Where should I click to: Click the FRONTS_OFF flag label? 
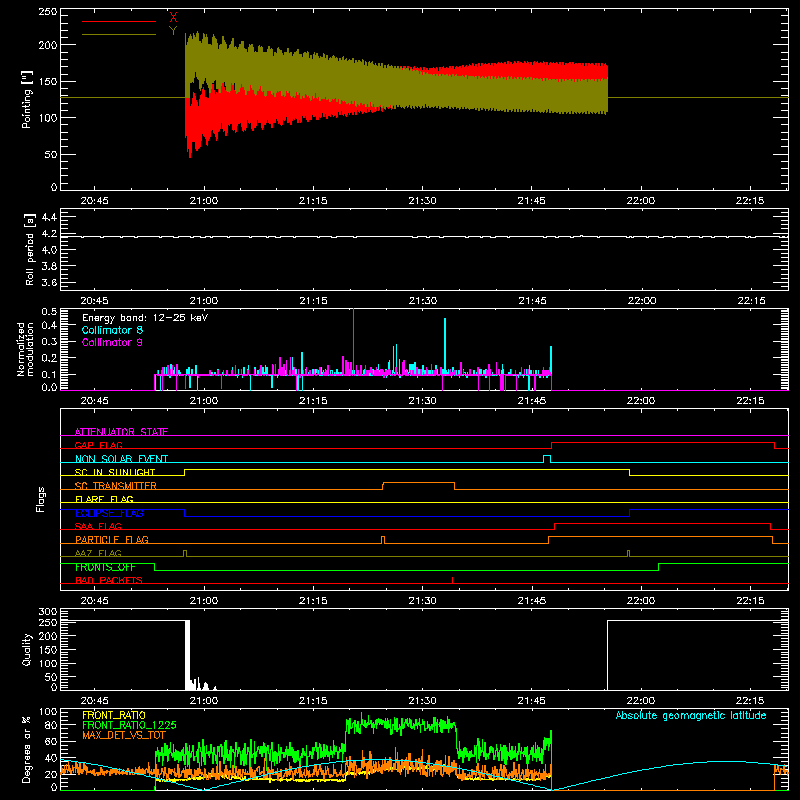coord(105,567)
